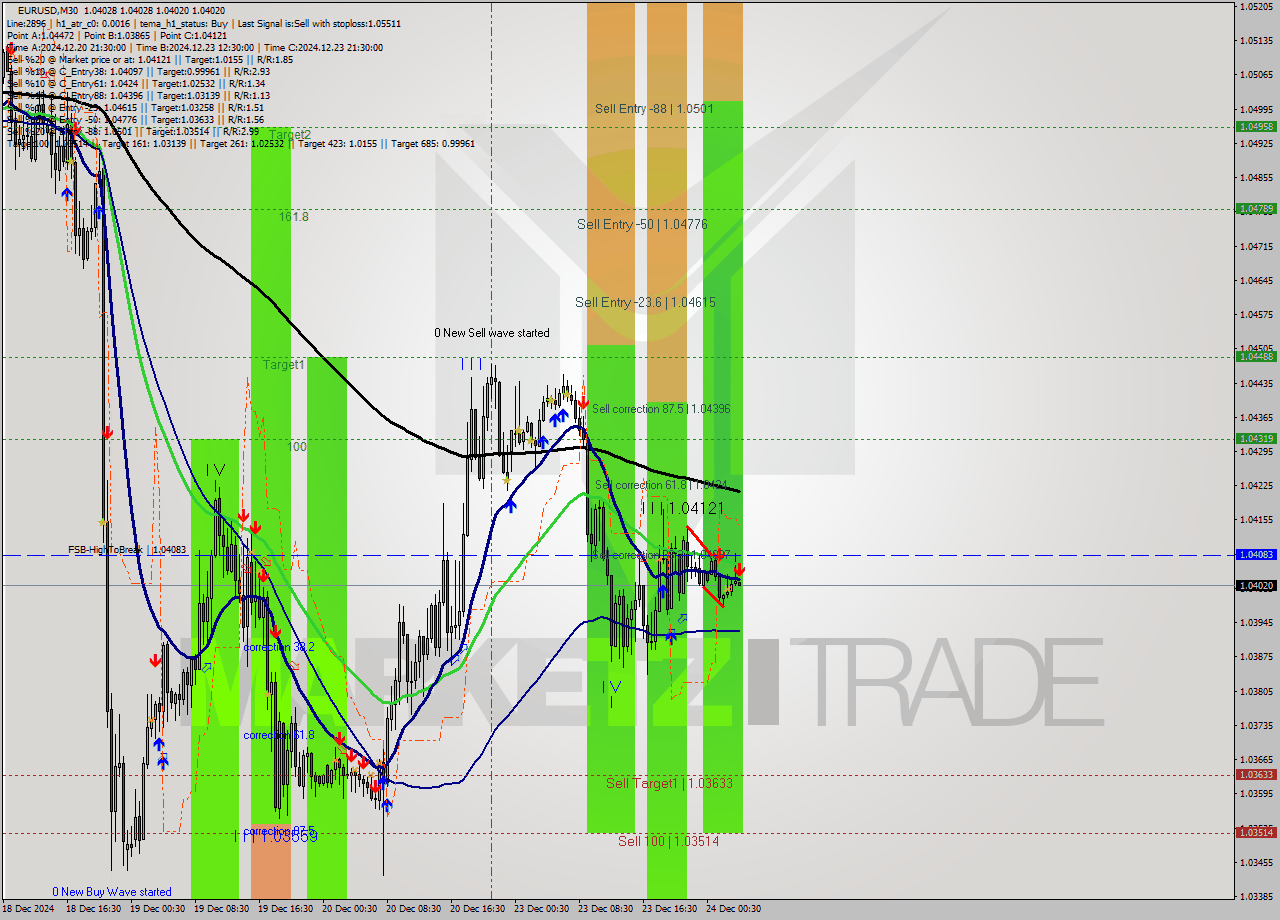
Task: Click the 1.04958 price tag on axis
Action: tap(1256, 127)
